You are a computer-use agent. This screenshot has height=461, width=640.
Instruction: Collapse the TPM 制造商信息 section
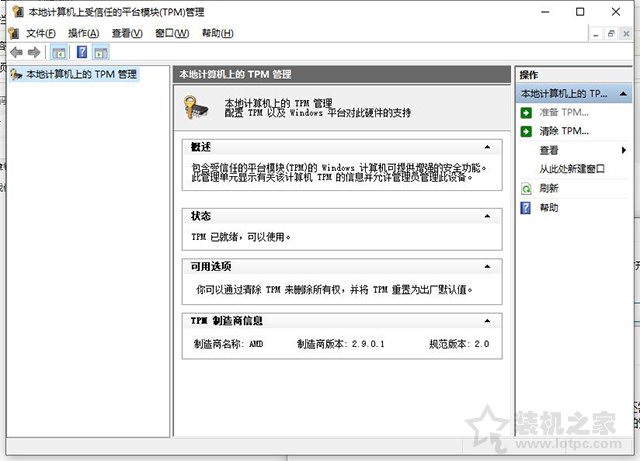coord(487,321)
